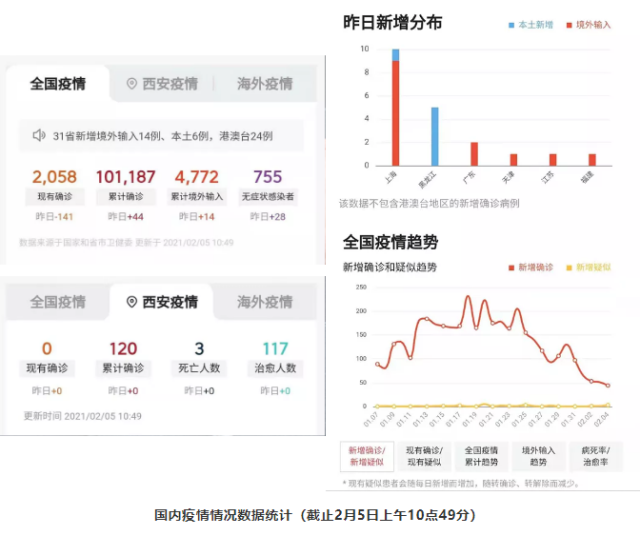This screenshot has height=536, width=640.
Task: Click the speaker icon in the announcement bar
Action: [x=39, y=135]
